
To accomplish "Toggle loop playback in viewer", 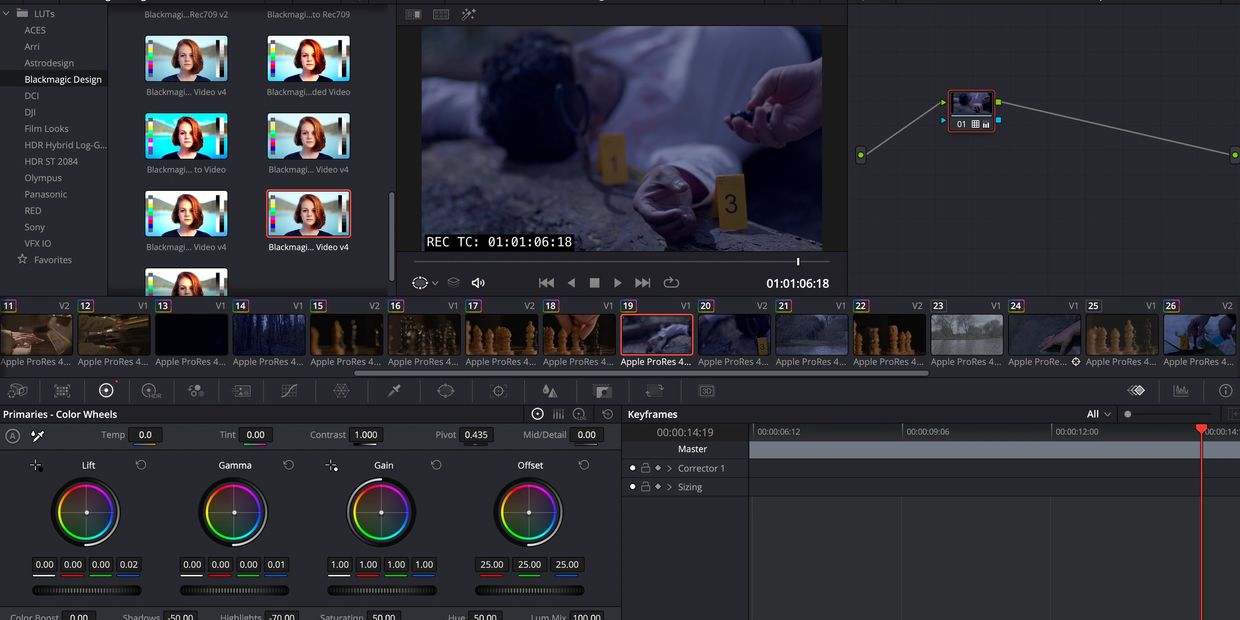I will (671, 283).
